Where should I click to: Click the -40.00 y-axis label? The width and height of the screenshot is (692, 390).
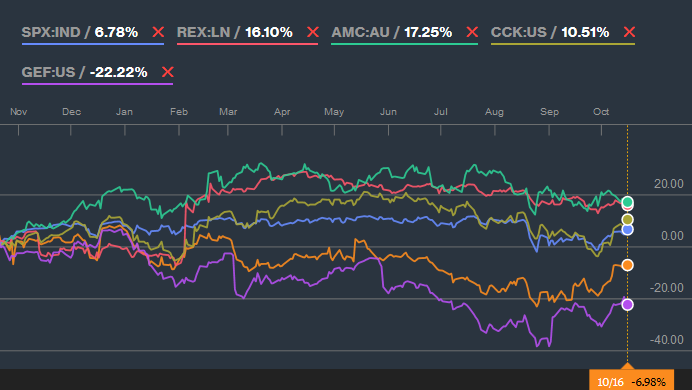pyautogui.click(x=667, y=340)
